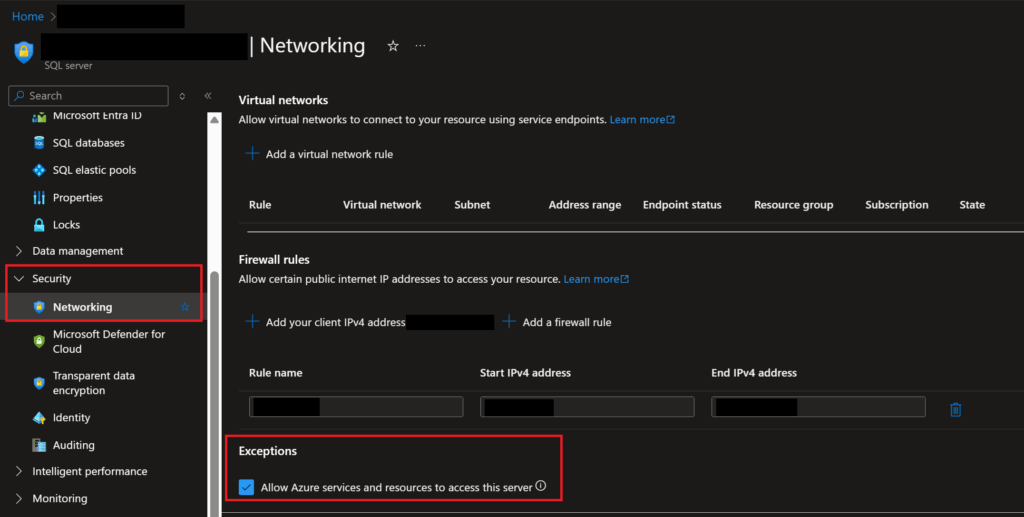Open Learn more link under Virtual networks
1024x517 pixels.
tap(642, 119)
